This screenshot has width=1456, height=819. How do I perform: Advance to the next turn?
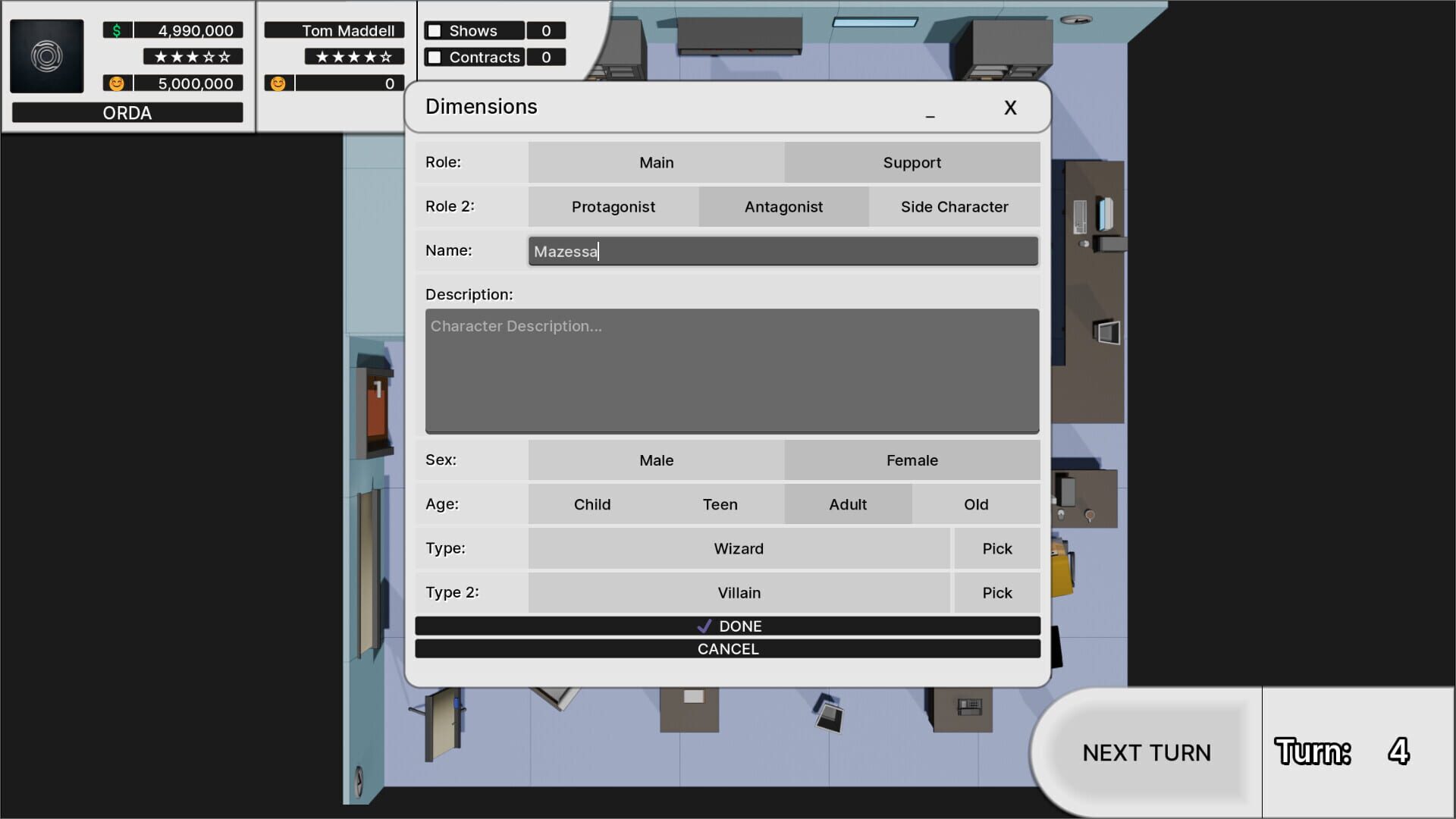click(1146, 752)
